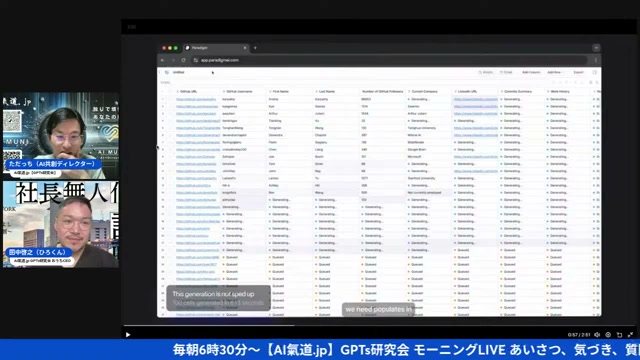Open the first row's LinkedIn URL link
Screen dimensions: 640x360
tap(476, 99)
